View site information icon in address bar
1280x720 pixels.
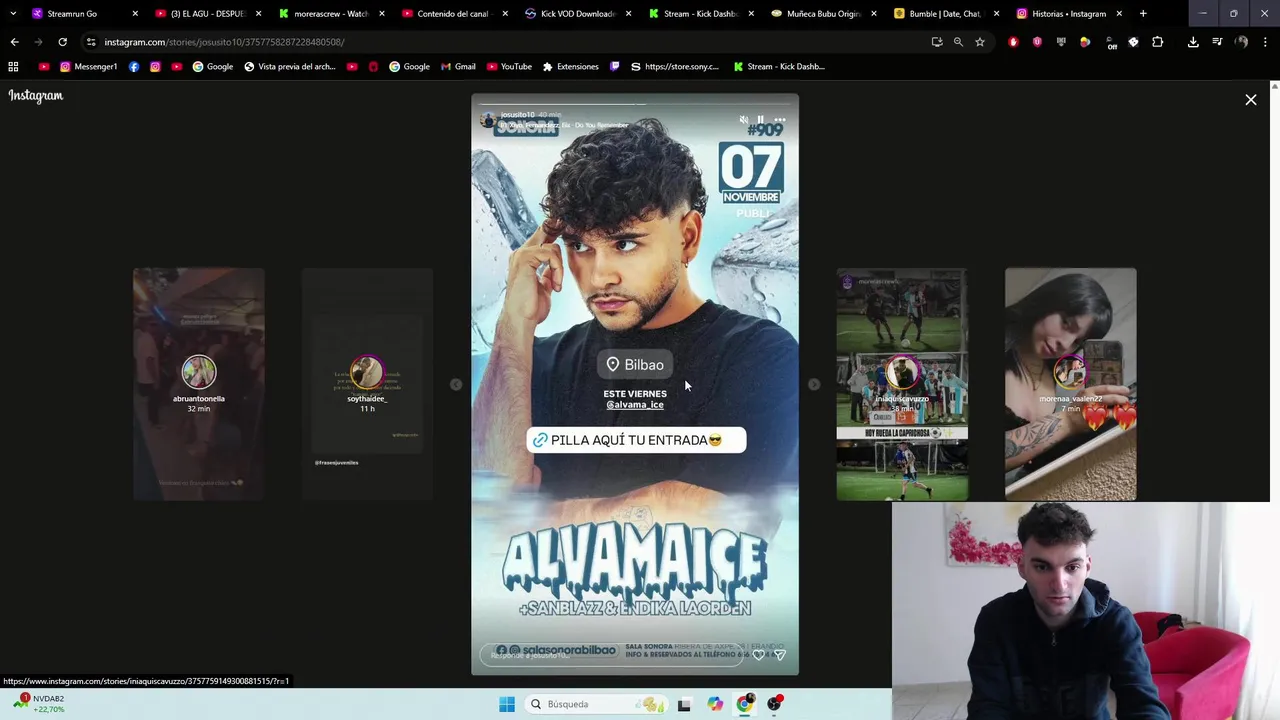coord(91,42)
